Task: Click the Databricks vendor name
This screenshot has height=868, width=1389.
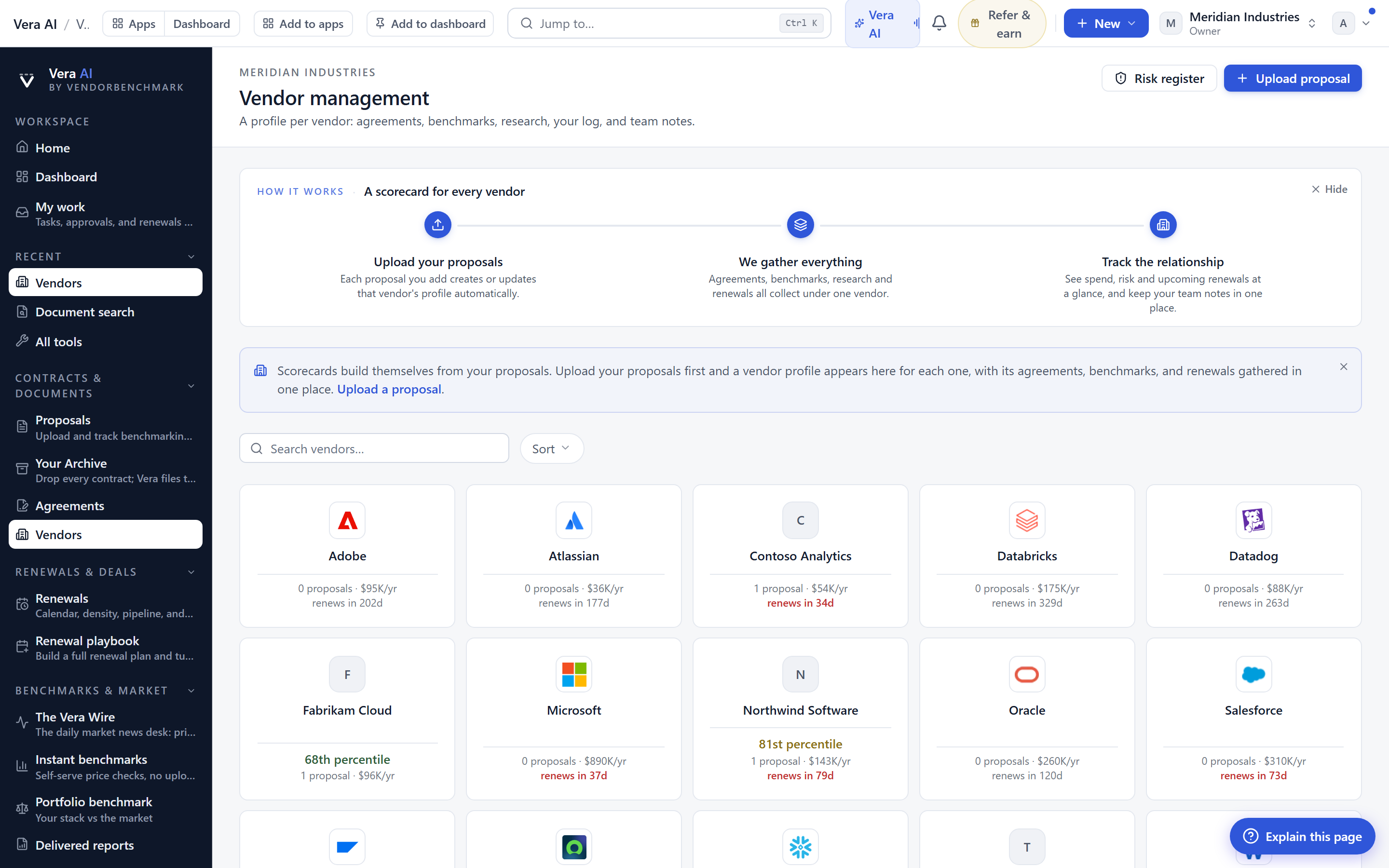Action: pyautogui.click(x=1027, y=556)
